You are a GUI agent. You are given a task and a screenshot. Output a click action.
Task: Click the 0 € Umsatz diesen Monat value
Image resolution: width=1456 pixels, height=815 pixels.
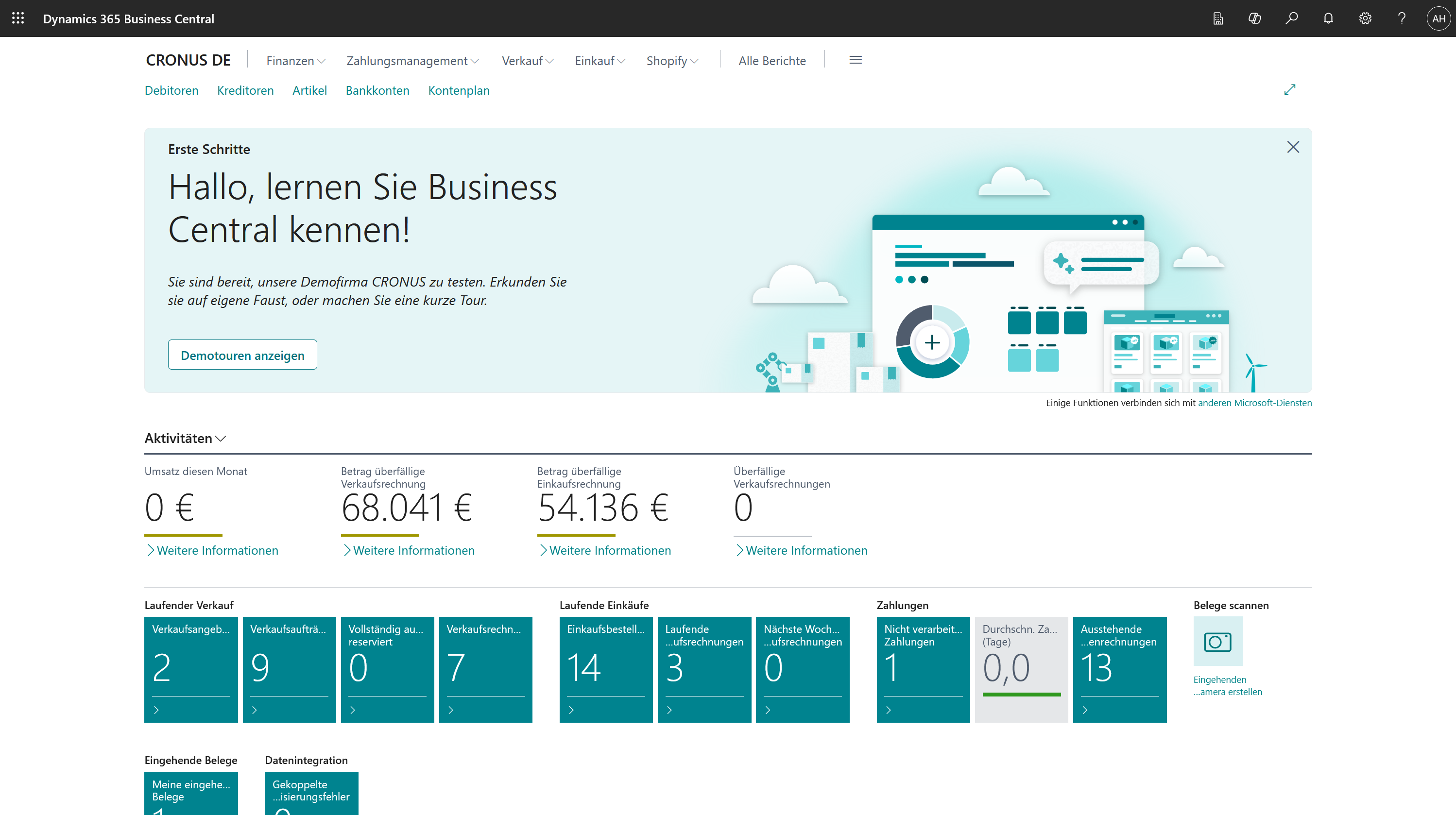click(169, 508)
